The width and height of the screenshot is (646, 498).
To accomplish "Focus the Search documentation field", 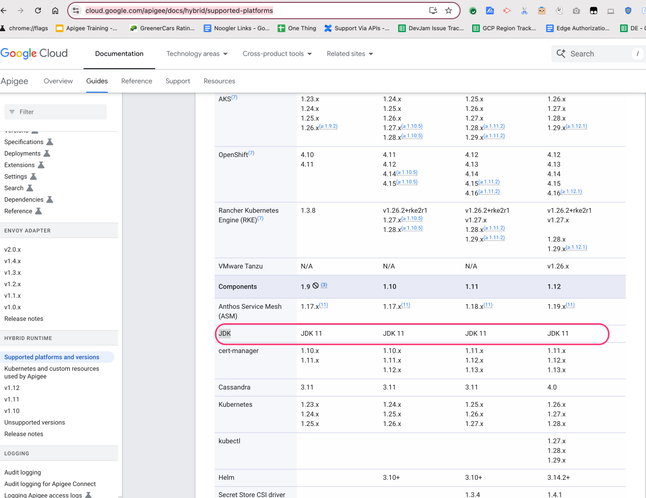I will [x=597, y=54].
